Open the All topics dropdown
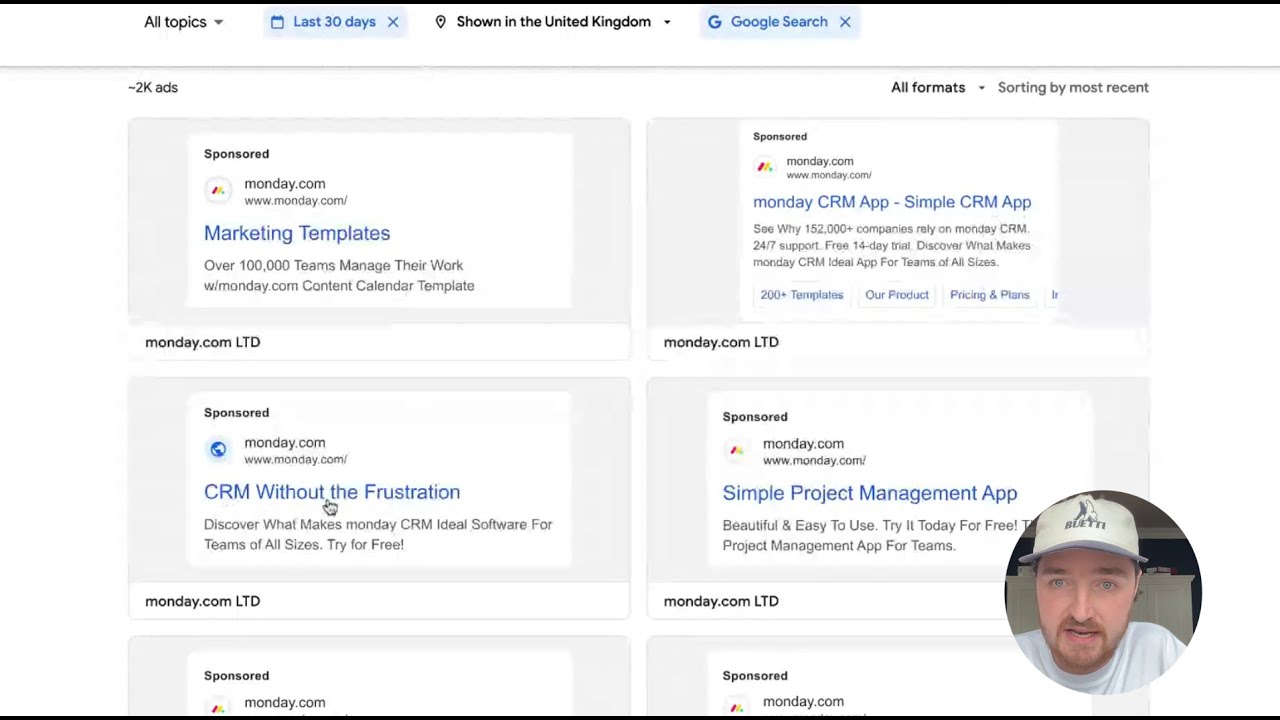This screenshot has height=720, width=1280. tap(184, 22)
